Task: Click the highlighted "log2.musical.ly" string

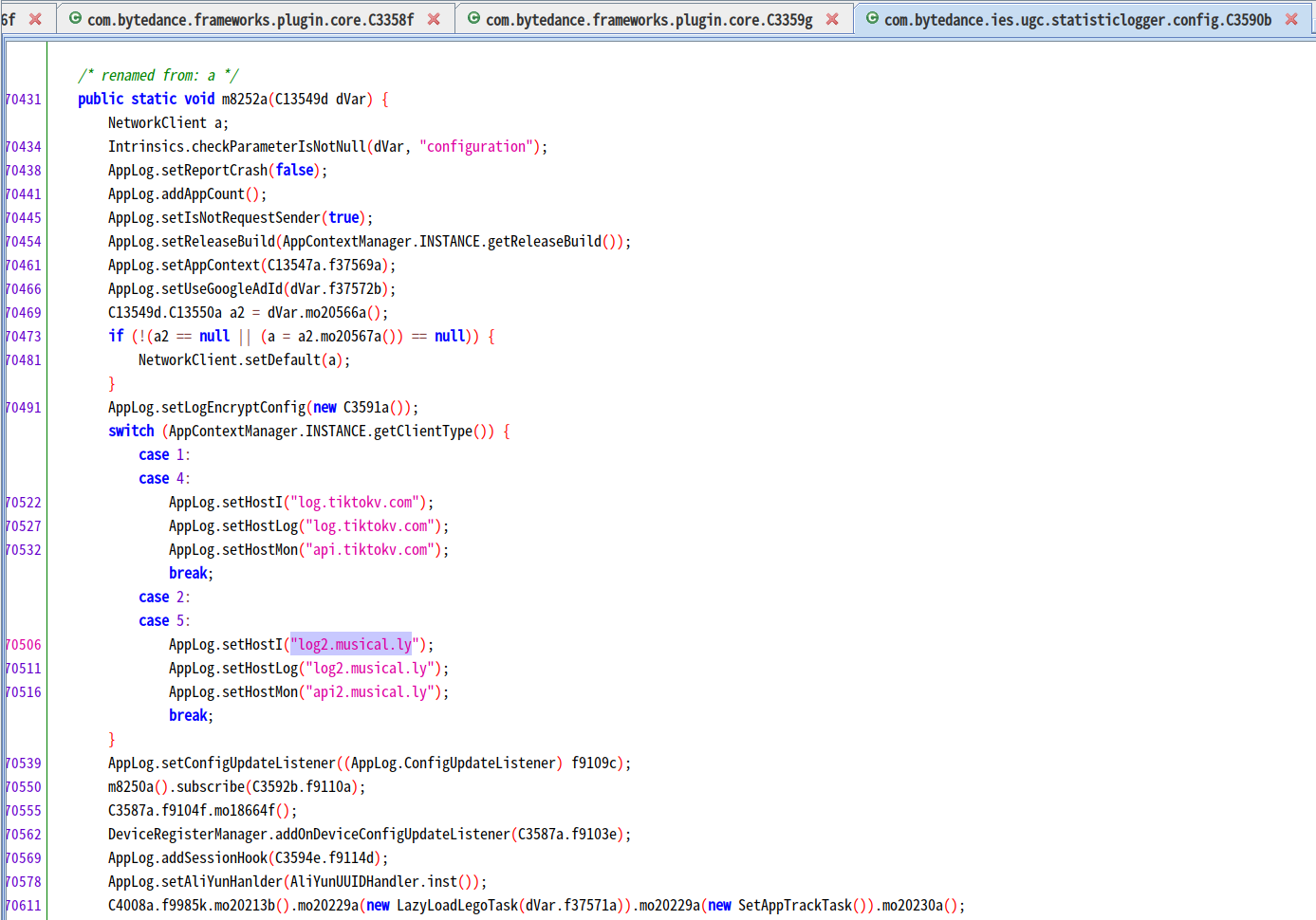Action: [351, 645]
